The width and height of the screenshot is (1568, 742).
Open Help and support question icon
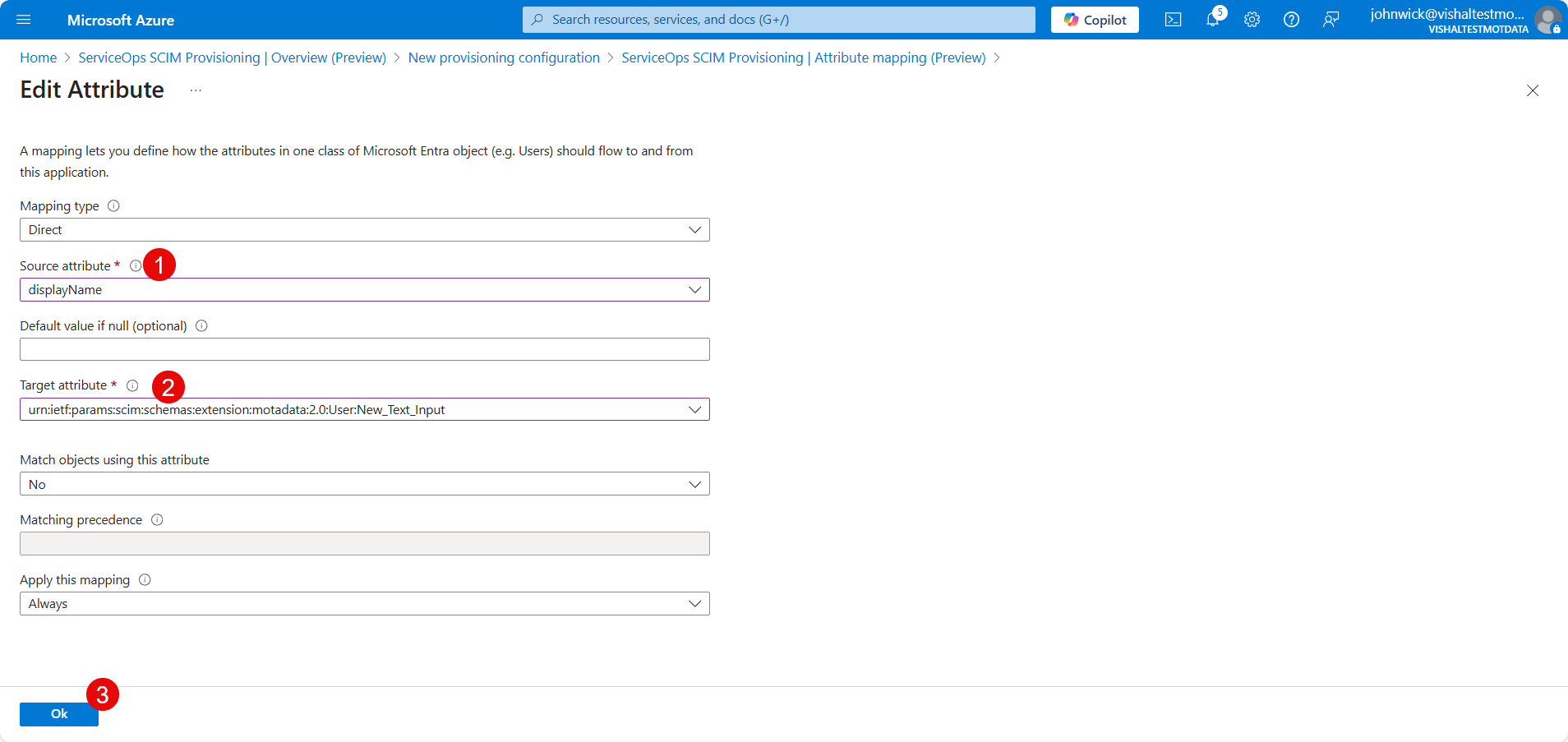point(1291,20)
